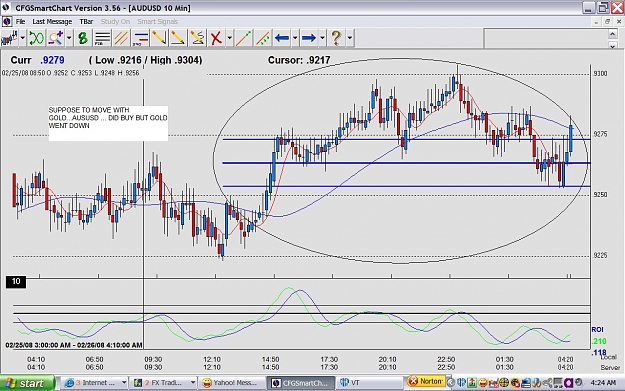Select the orange line with green dots tool
Viewport: 625px width, 391px height.
(243, 38)
